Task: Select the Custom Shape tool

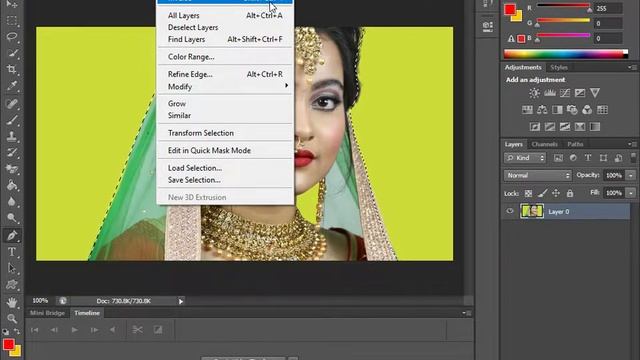Action: click(x=12, y=284)
